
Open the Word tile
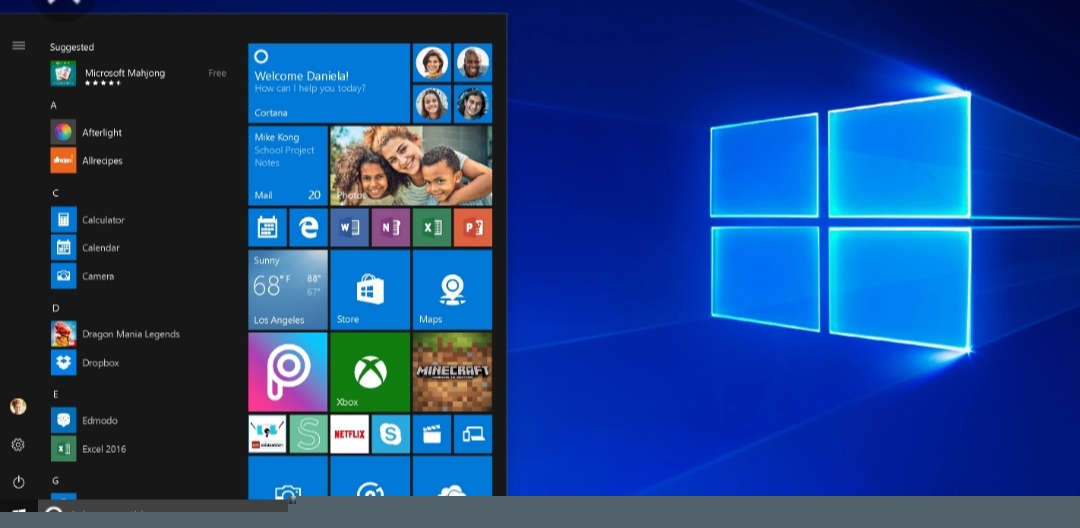[349, 227]
